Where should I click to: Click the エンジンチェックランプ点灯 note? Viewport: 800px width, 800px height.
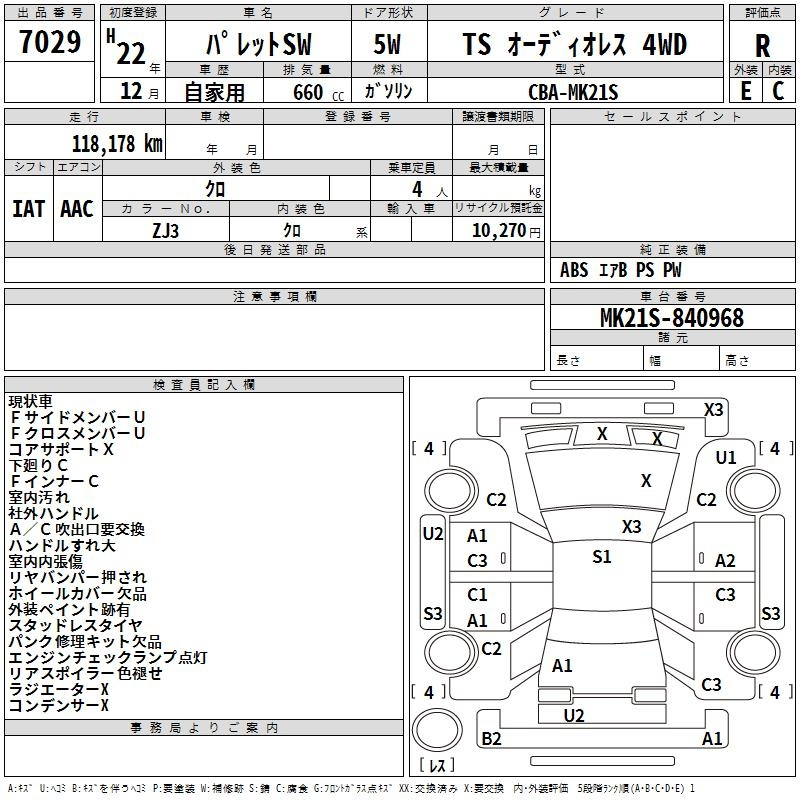click(107, 657)
